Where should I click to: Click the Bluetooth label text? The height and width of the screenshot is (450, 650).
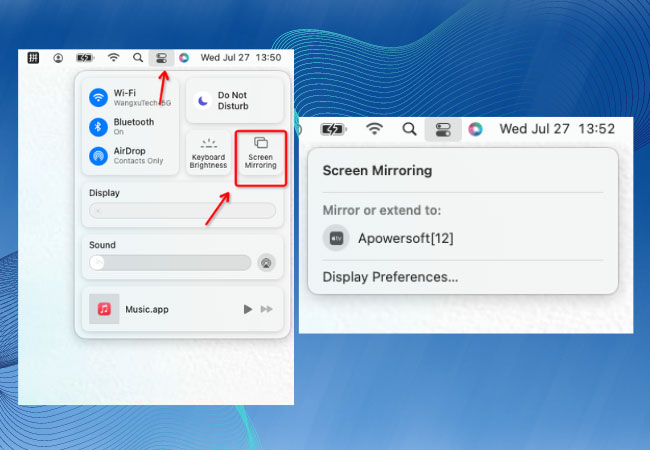coord(134,122)
